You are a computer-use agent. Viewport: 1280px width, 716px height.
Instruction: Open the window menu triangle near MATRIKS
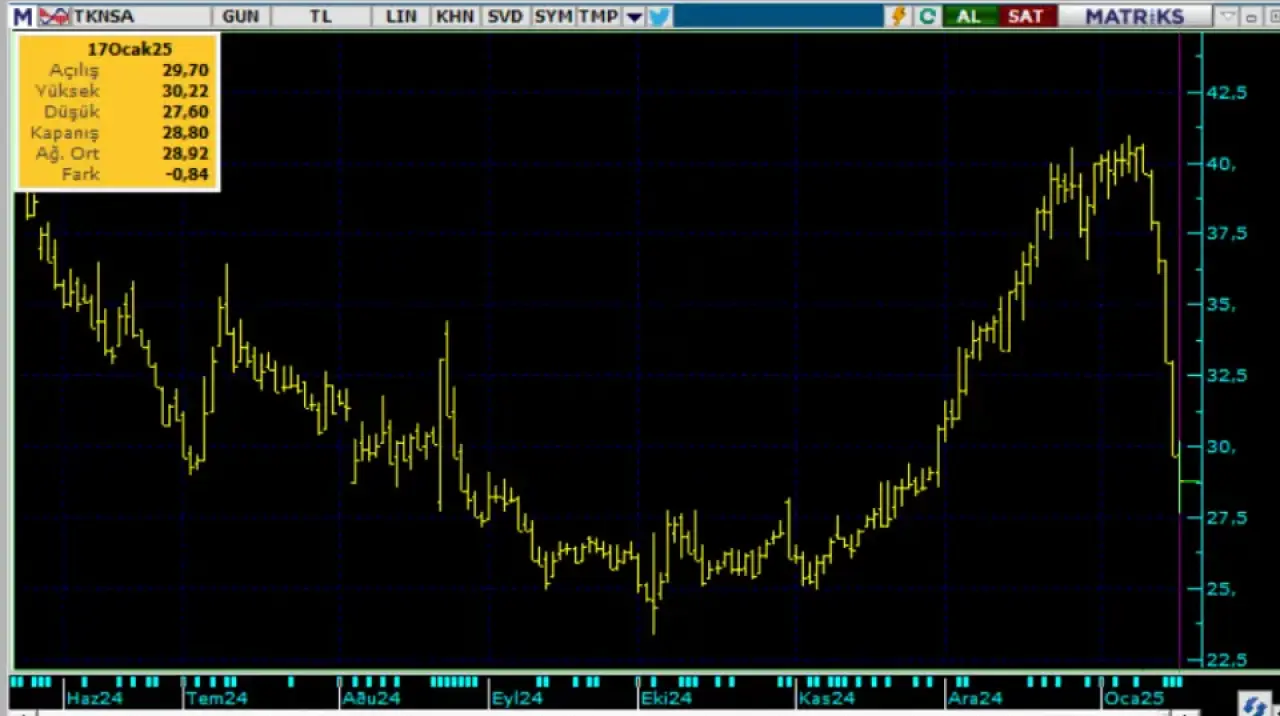click(x=1227, y=17)
